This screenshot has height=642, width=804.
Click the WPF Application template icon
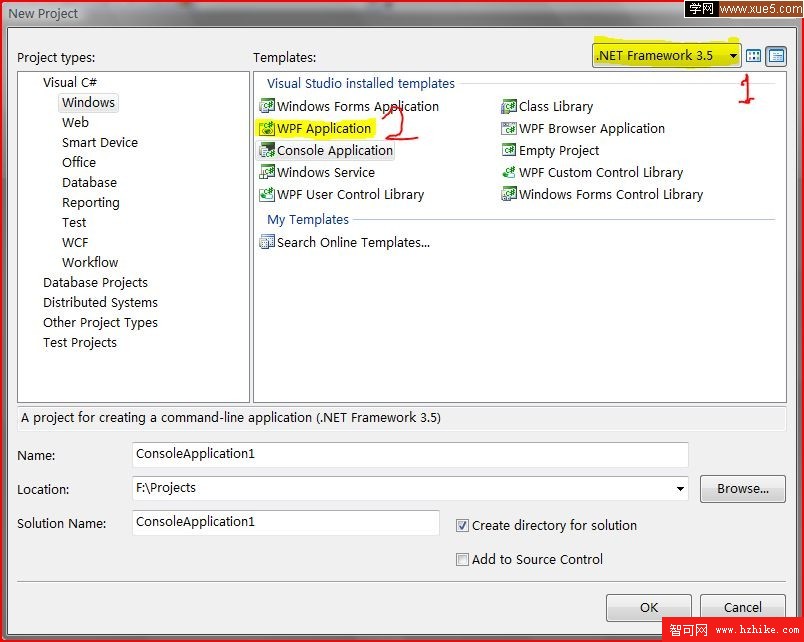pyautogui.click(x=267, y=128)
